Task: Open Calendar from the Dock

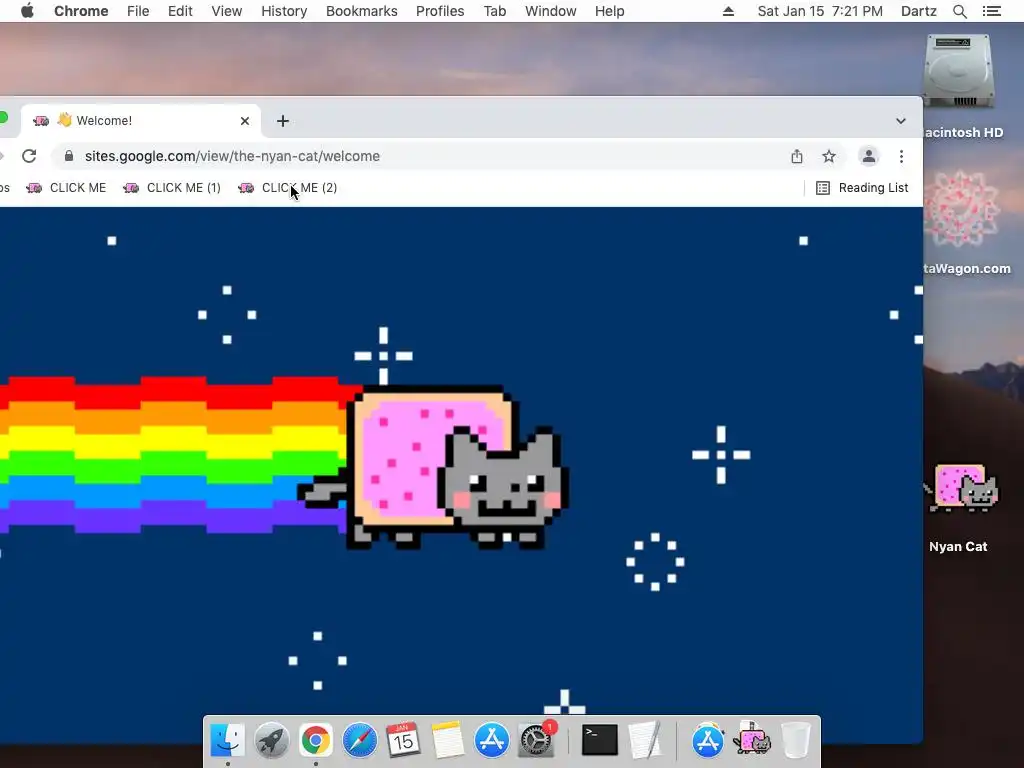Action: click(403, 741)
